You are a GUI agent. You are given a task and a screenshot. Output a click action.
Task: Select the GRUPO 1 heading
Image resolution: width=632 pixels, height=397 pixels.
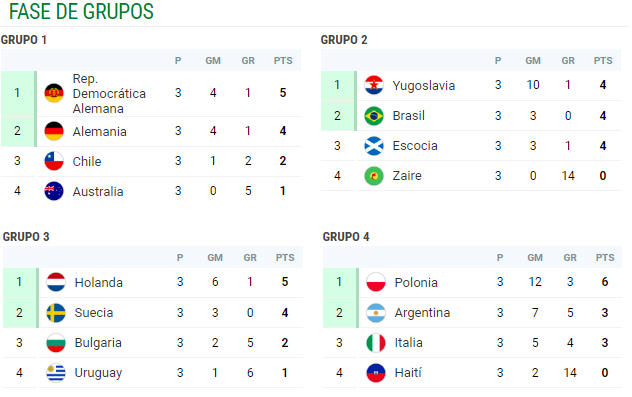[24, 40]
